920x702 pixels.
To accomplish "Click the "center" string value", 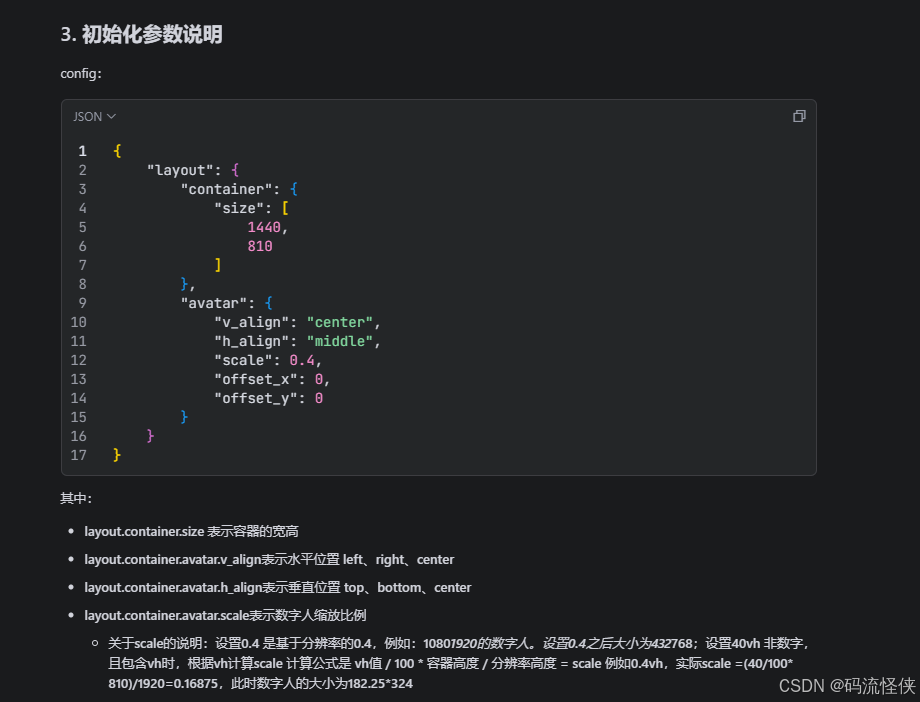I will [340, 322].
